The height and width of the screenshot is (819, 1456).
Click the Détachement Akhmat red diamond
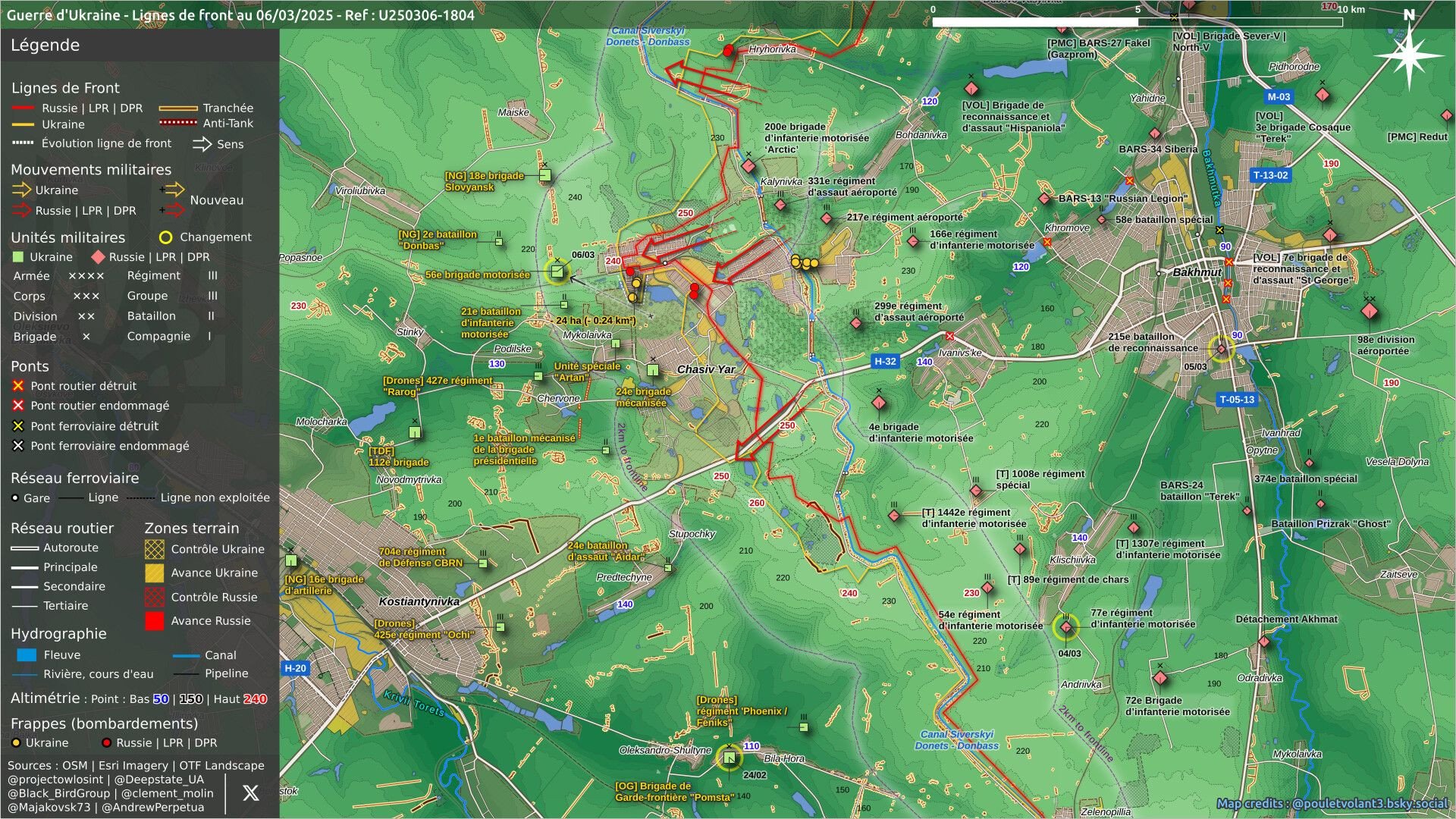click(1263, 642)
